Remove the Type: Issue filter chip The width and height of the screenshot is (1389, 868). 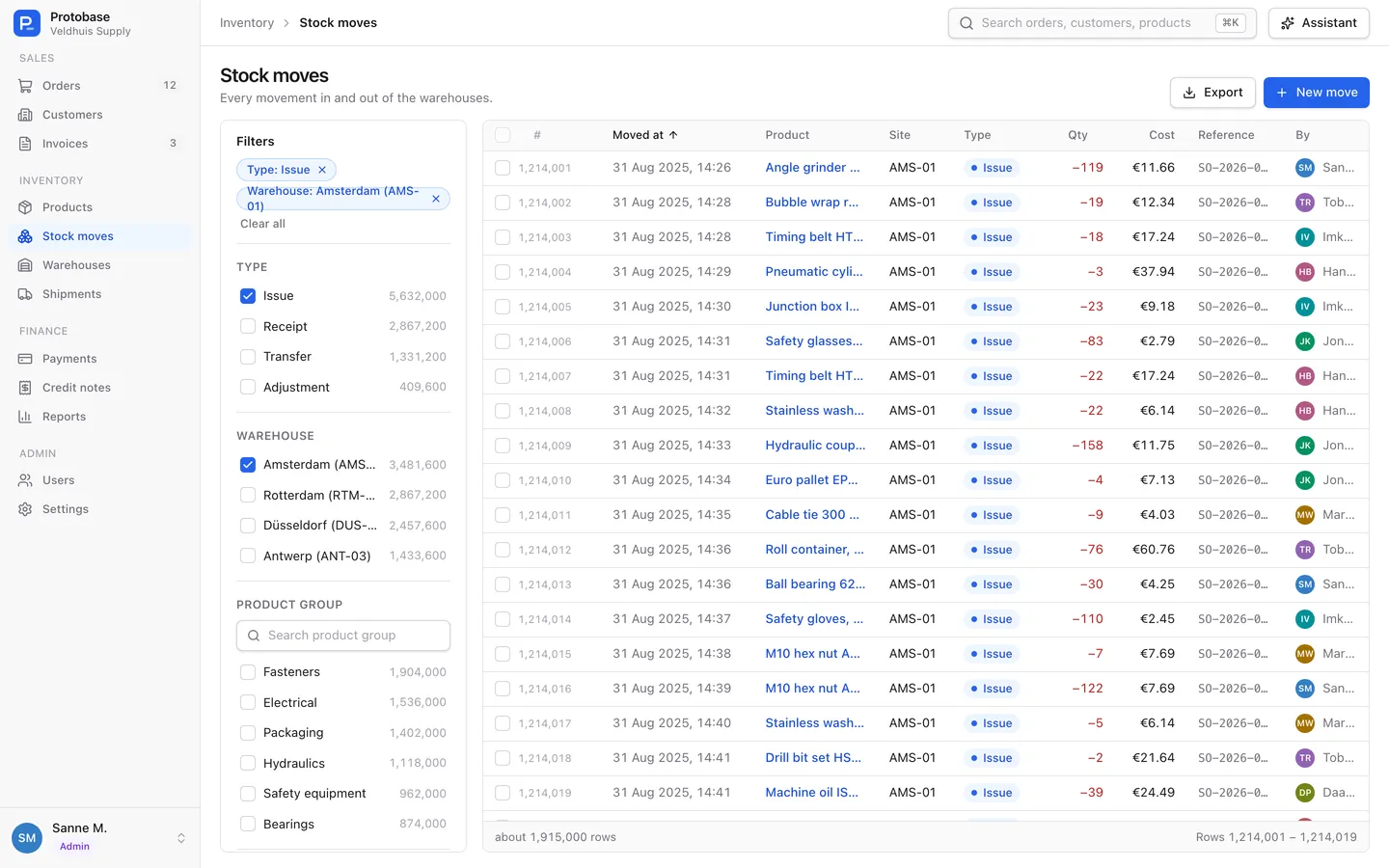(x=322, y=170)
